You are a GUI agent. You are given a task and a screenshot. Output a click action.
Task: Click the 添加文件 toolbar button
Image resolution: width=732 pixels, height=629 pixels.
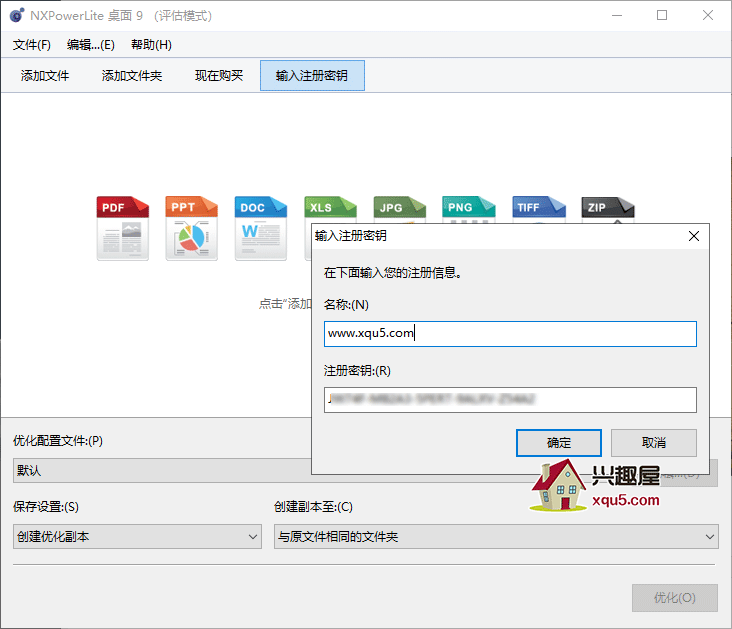click(45, 76)
